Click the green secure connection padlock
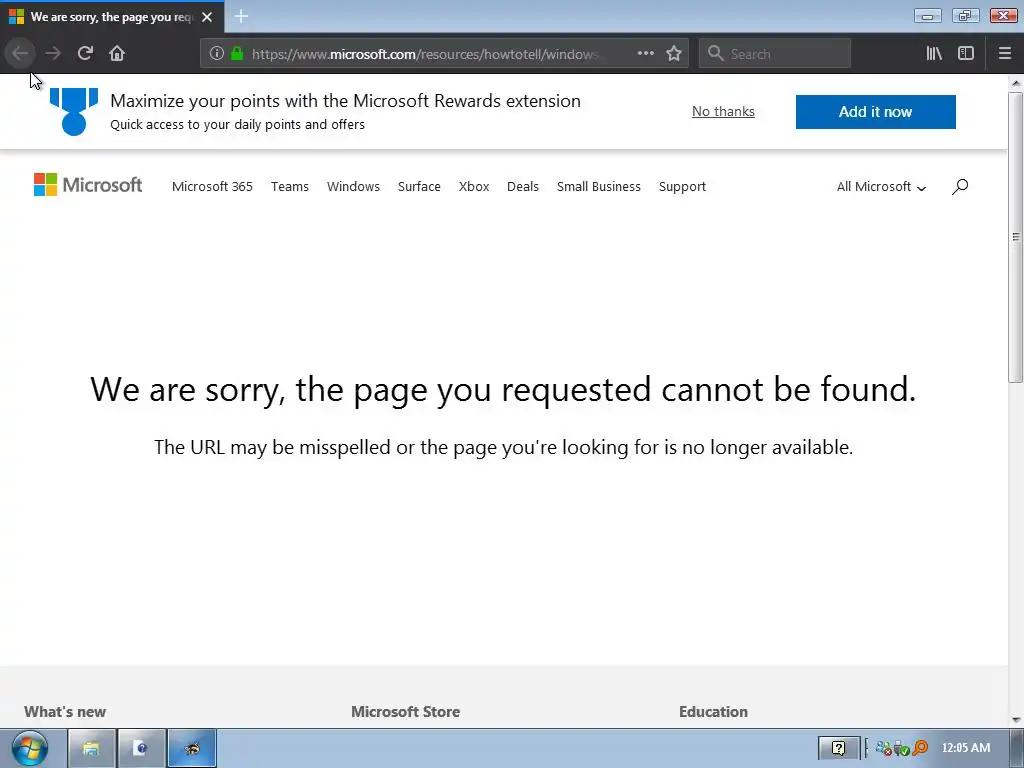Screen dimensions: 1024x768 237,53
